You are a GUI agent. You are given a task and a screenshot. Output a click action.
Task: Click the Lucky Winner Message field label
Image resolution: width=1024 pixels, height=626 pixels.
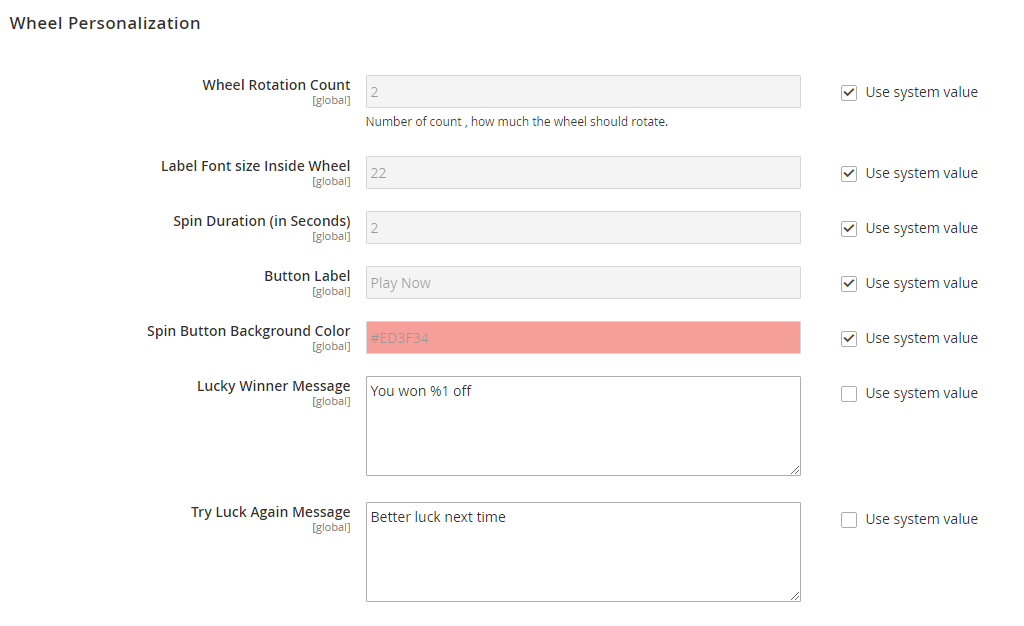pyautogui.click(x=273, y=386)
